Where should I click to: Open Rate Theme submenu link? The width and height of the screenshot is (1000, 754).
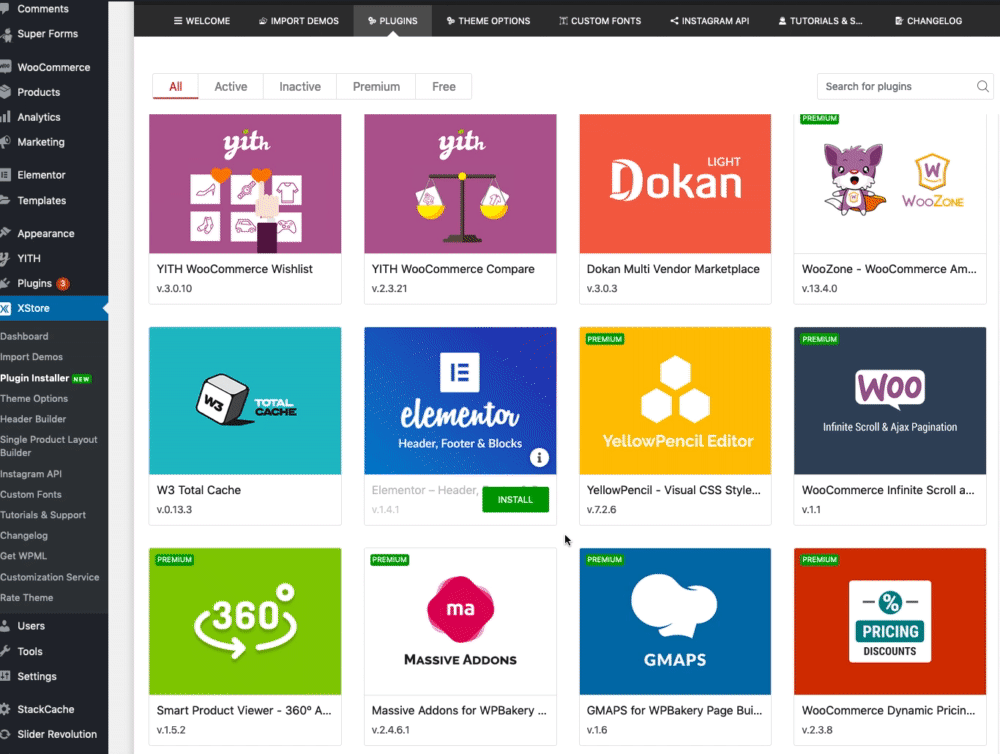click(x=27, y=597)
